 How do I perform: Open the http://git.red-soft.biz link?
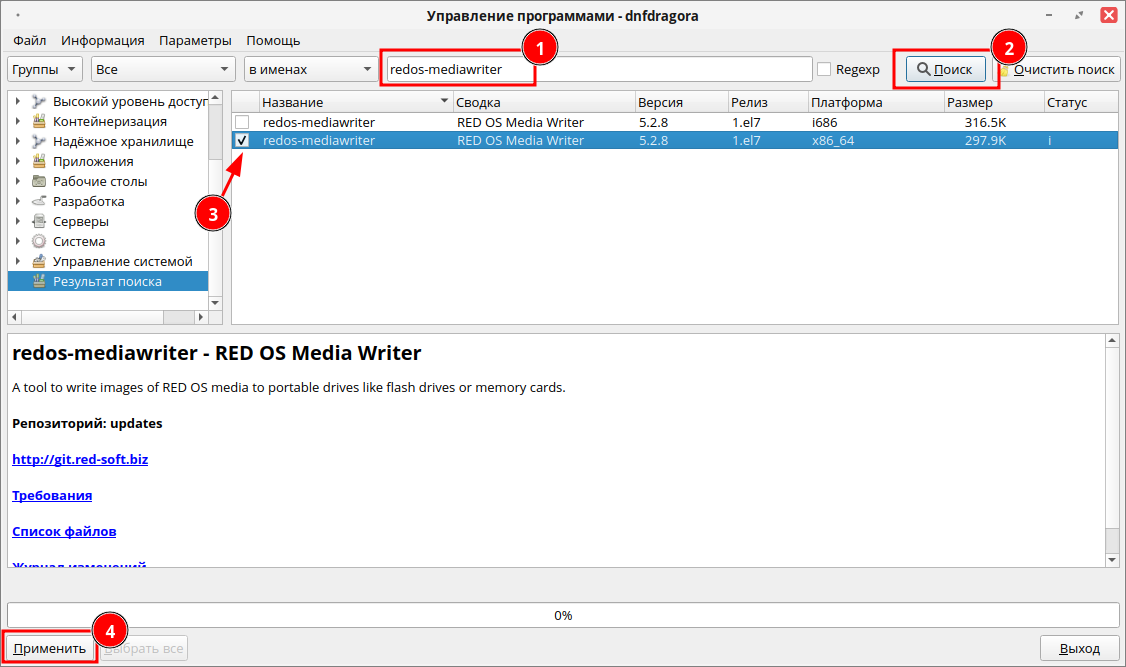80,460
